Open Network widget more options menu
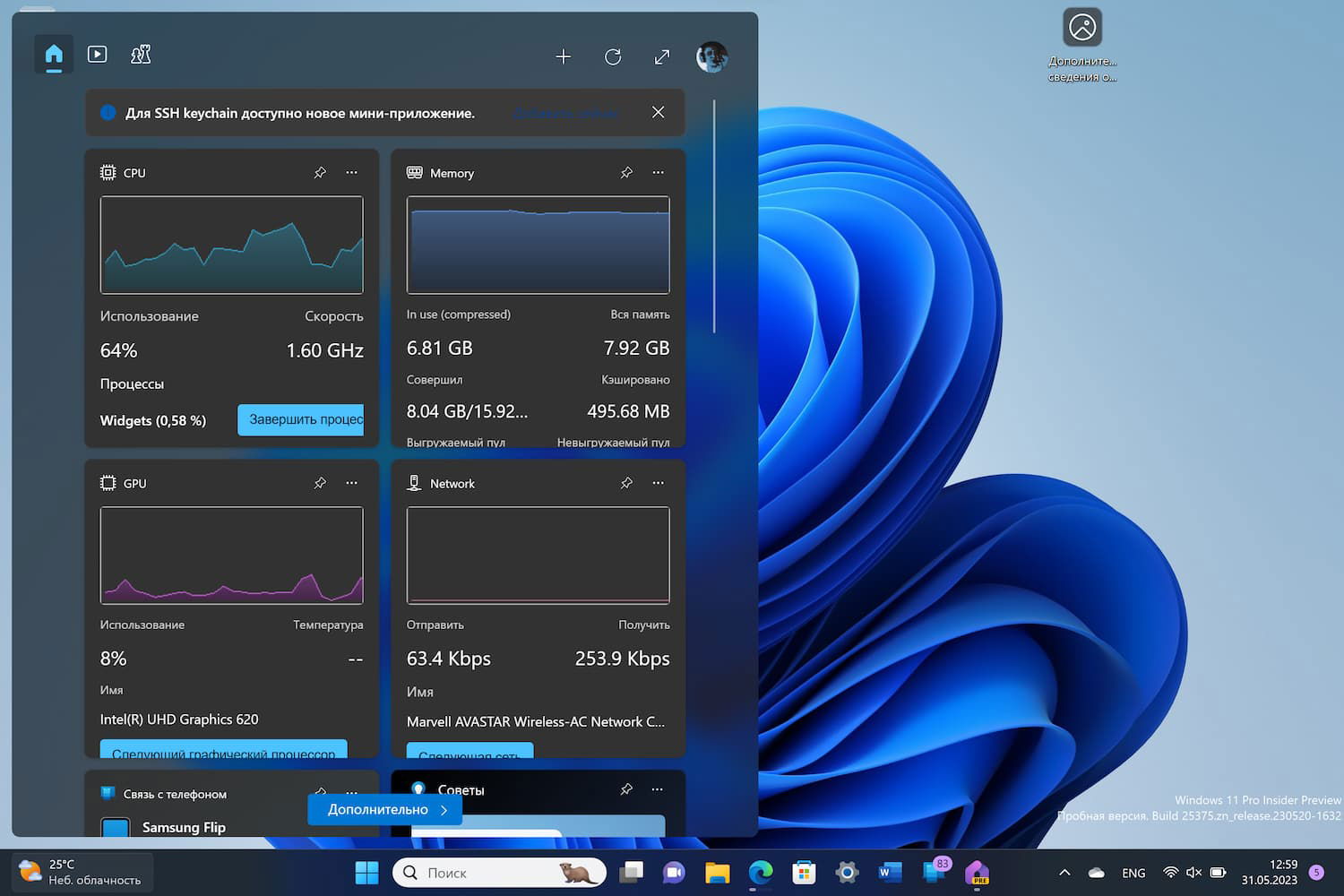This screenshot has height=896, width=1344. (658, 483)
